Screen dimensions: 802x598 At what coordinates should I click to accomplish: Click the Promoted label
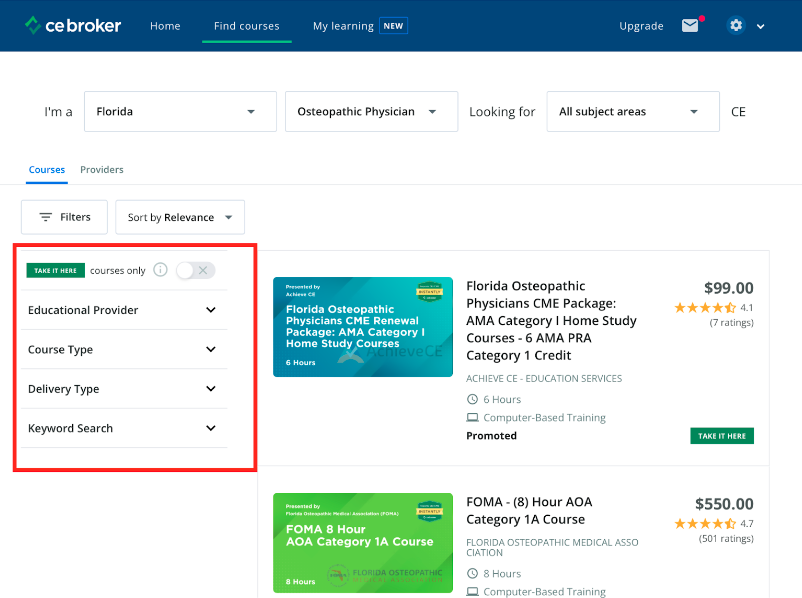point(492,436)
